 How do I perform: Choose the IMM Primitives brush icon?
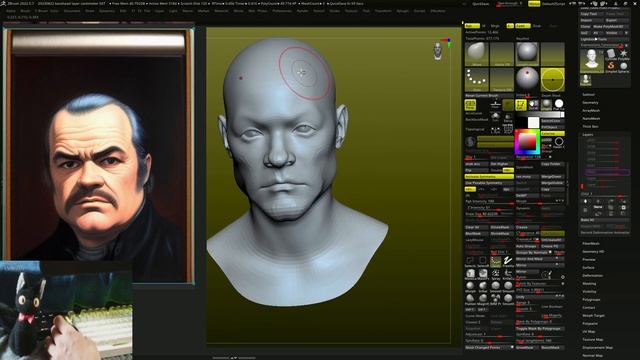pyautogui.click(x=496, y=299)
